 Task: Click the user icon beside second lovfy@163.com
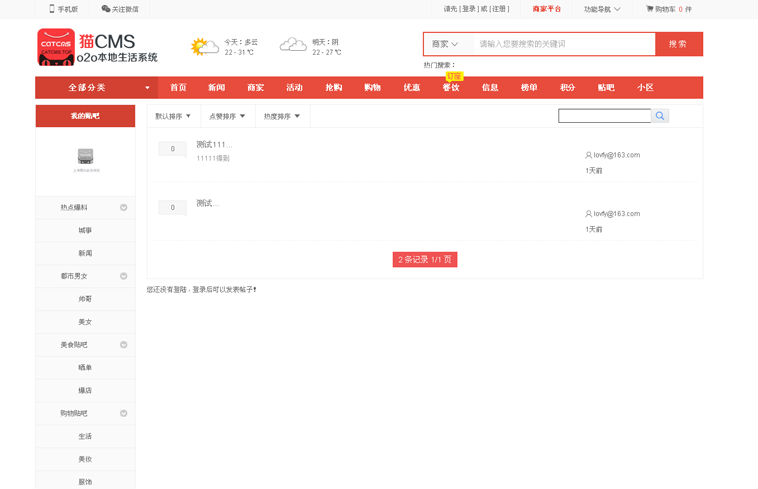(588, 214)
